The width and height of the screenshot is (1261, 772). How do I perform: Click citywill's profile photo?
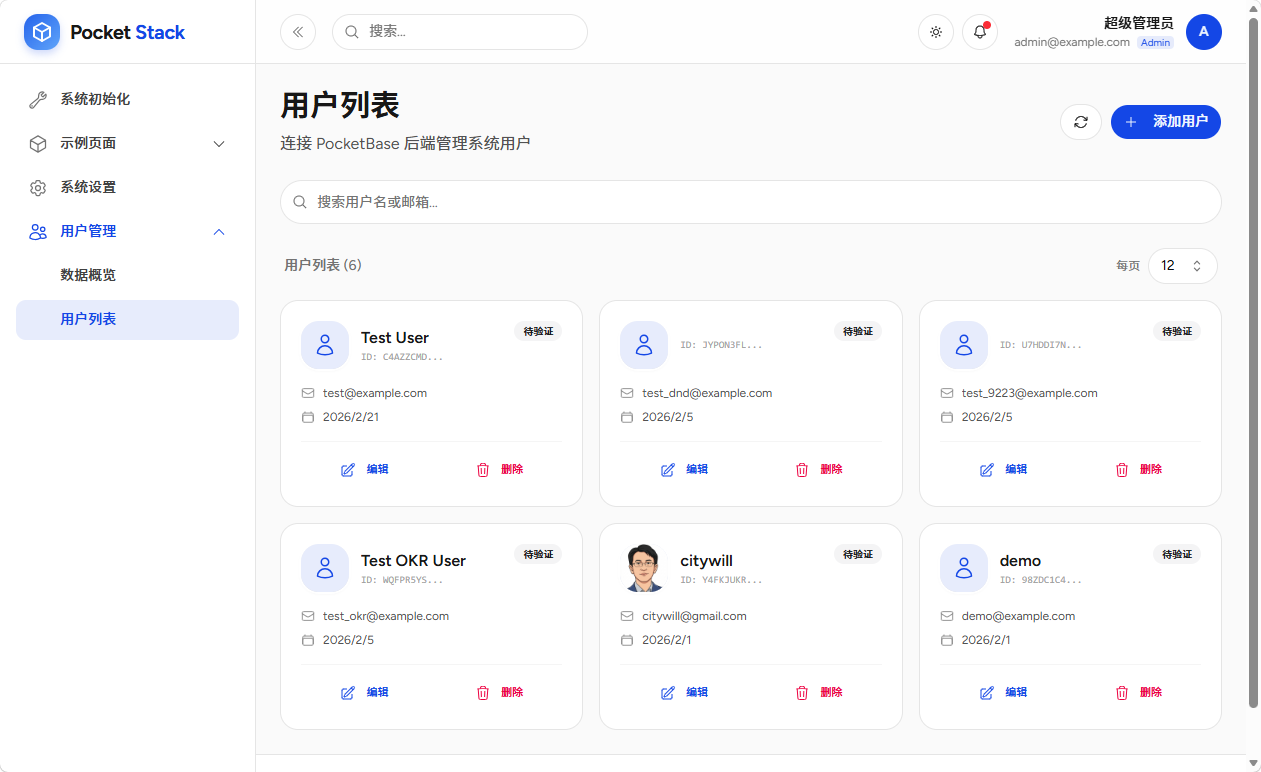point(644,568)
